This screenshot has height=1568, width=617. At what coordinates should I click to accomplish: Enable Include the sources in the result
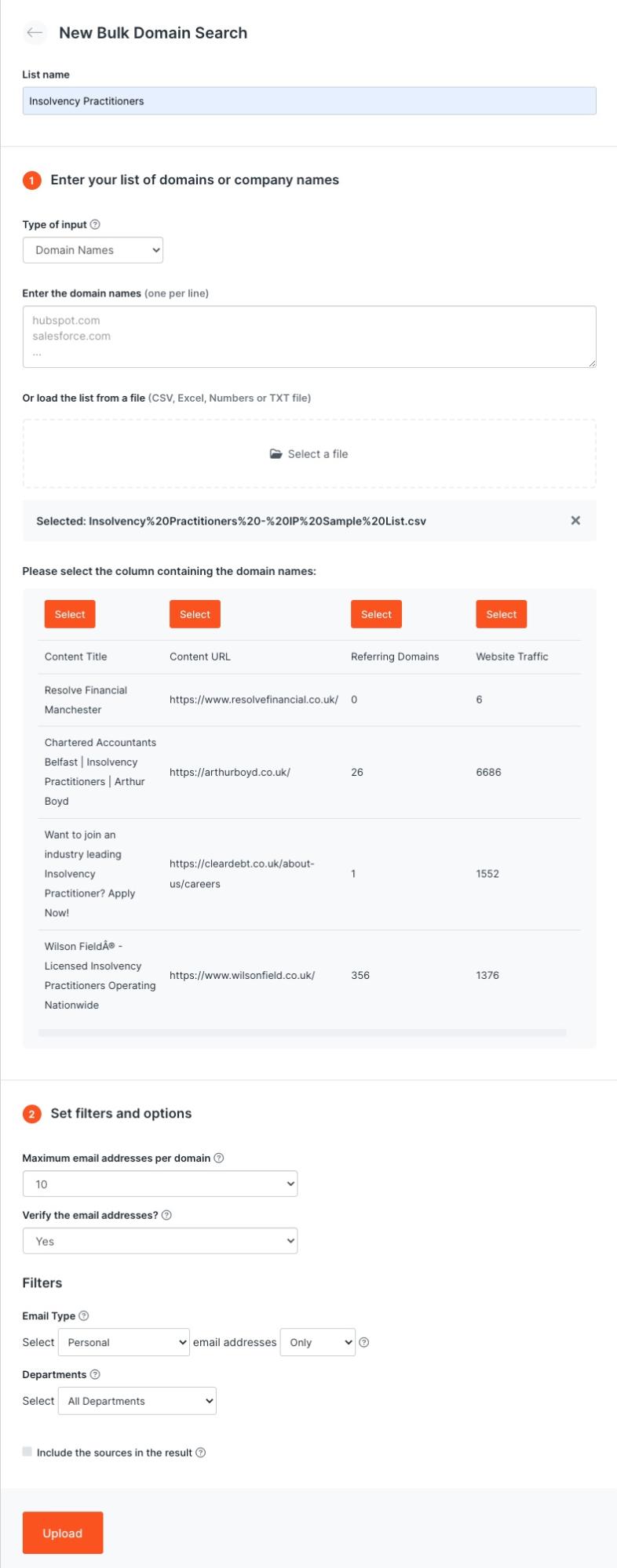tap(28, 1453)
